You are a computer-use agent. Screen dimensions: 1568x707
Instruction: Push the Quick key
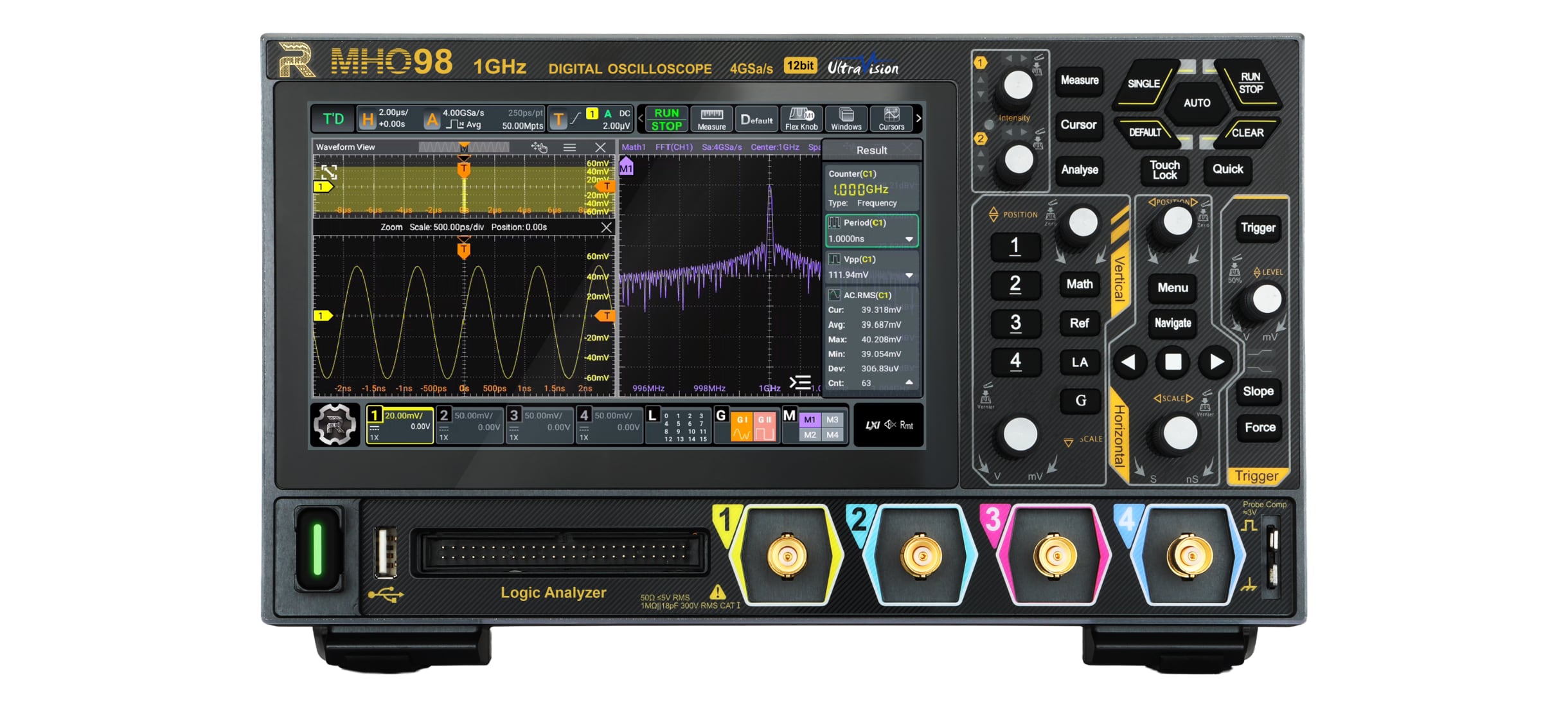pyautogui.click(x=1227, y=170)
